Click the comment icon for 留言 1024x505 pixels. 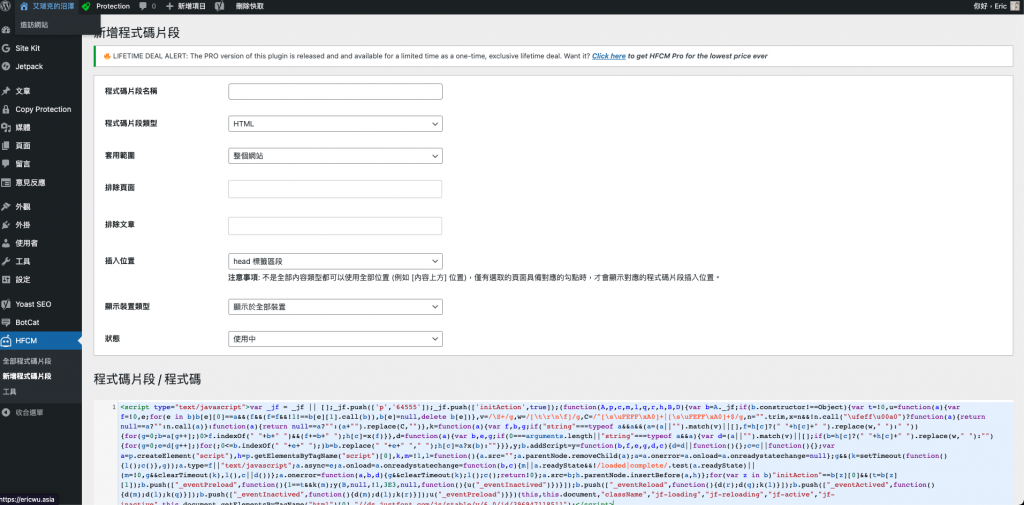[6, 163]
